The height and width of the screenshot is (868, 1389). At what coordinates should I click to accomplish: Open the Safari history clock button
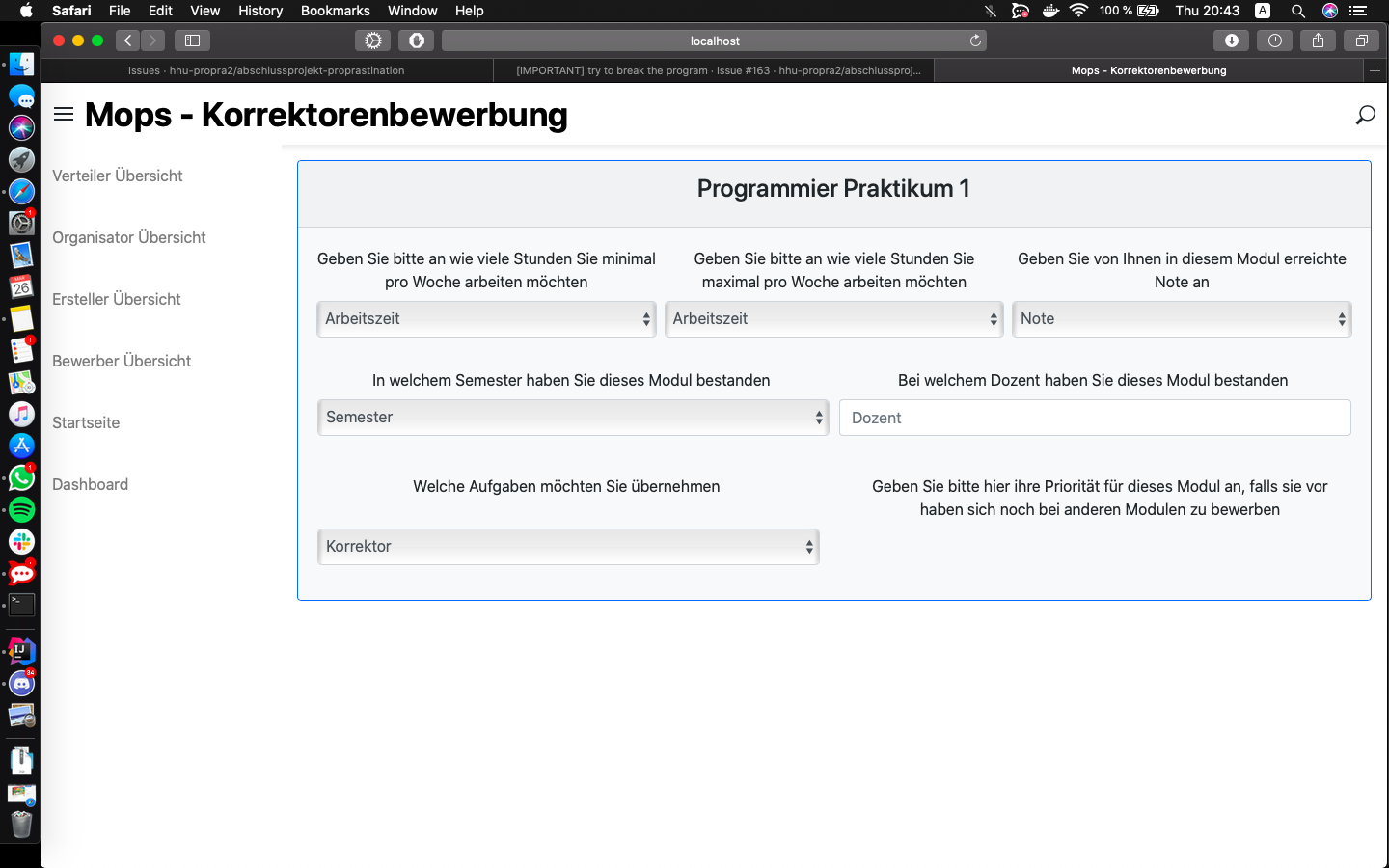(x=1275, y=41)
